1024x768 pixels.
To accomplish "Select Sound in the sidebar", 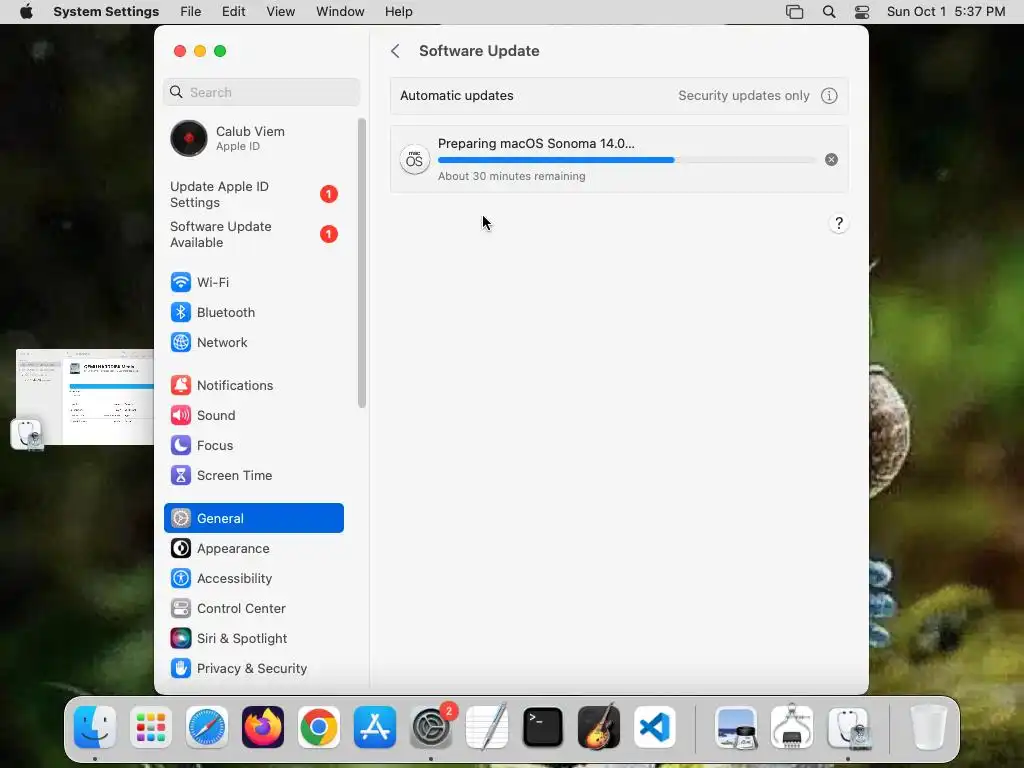I will tap(253, 415).
